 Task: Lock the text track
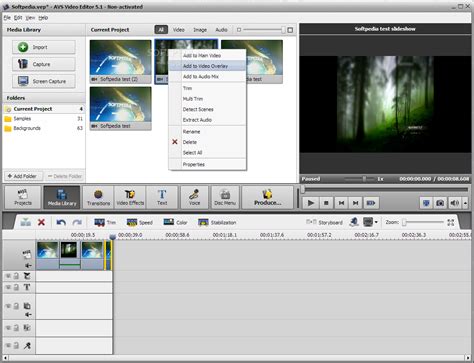(x=16, y=287)
